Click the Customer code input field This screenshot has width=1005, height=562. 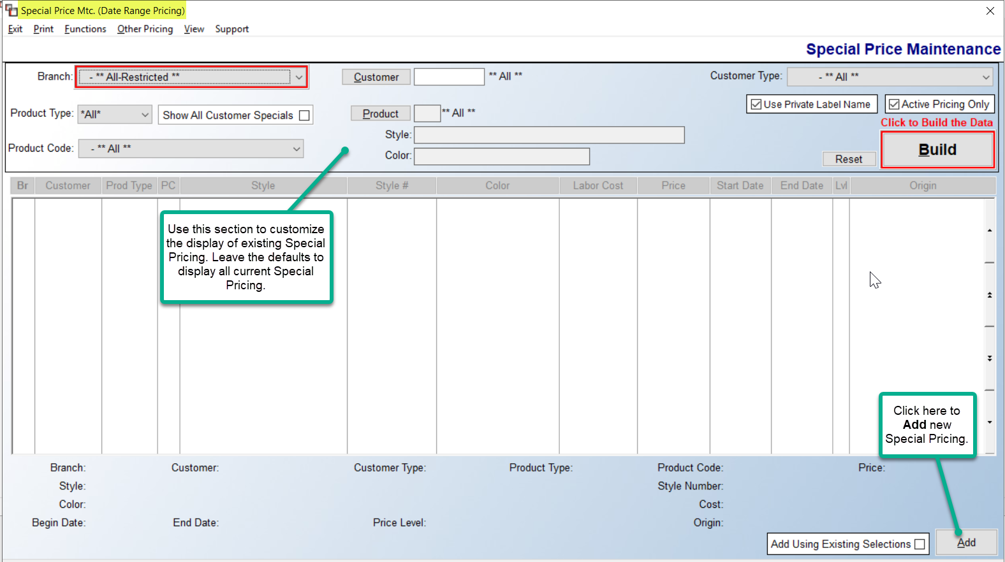click(449, 77)
